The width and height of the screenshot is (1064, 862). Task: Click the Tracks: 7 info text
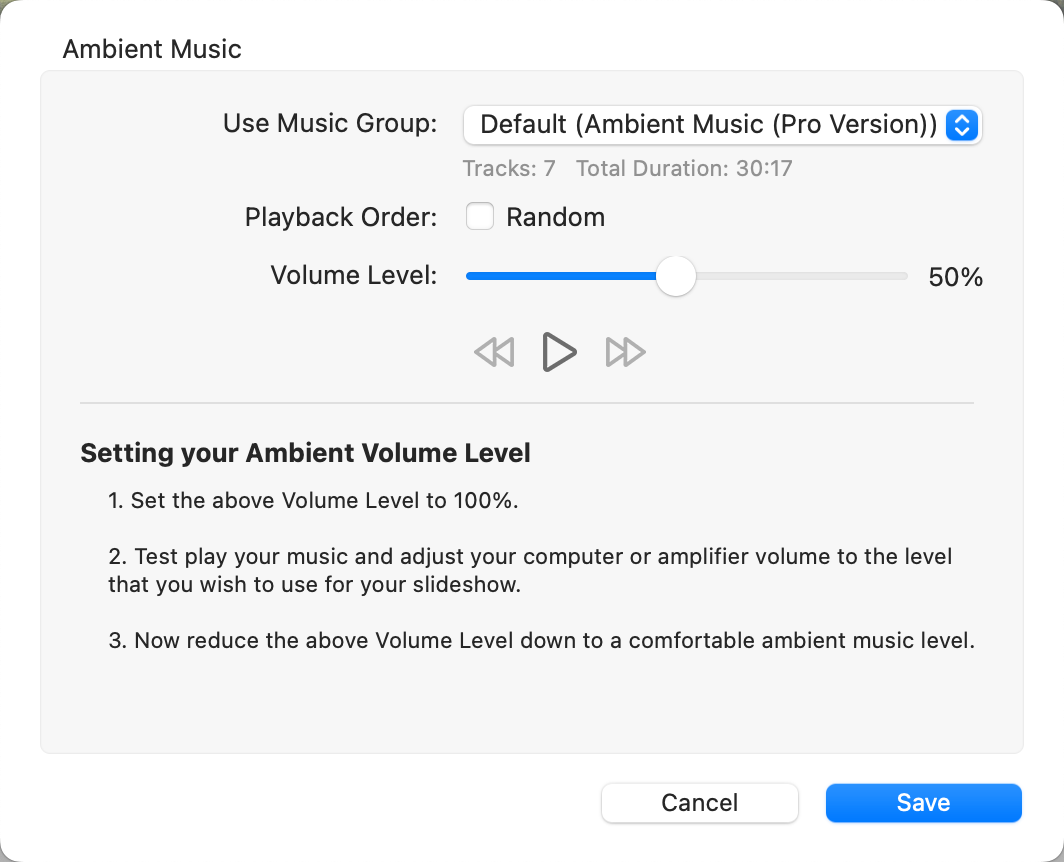coord(509,168)
